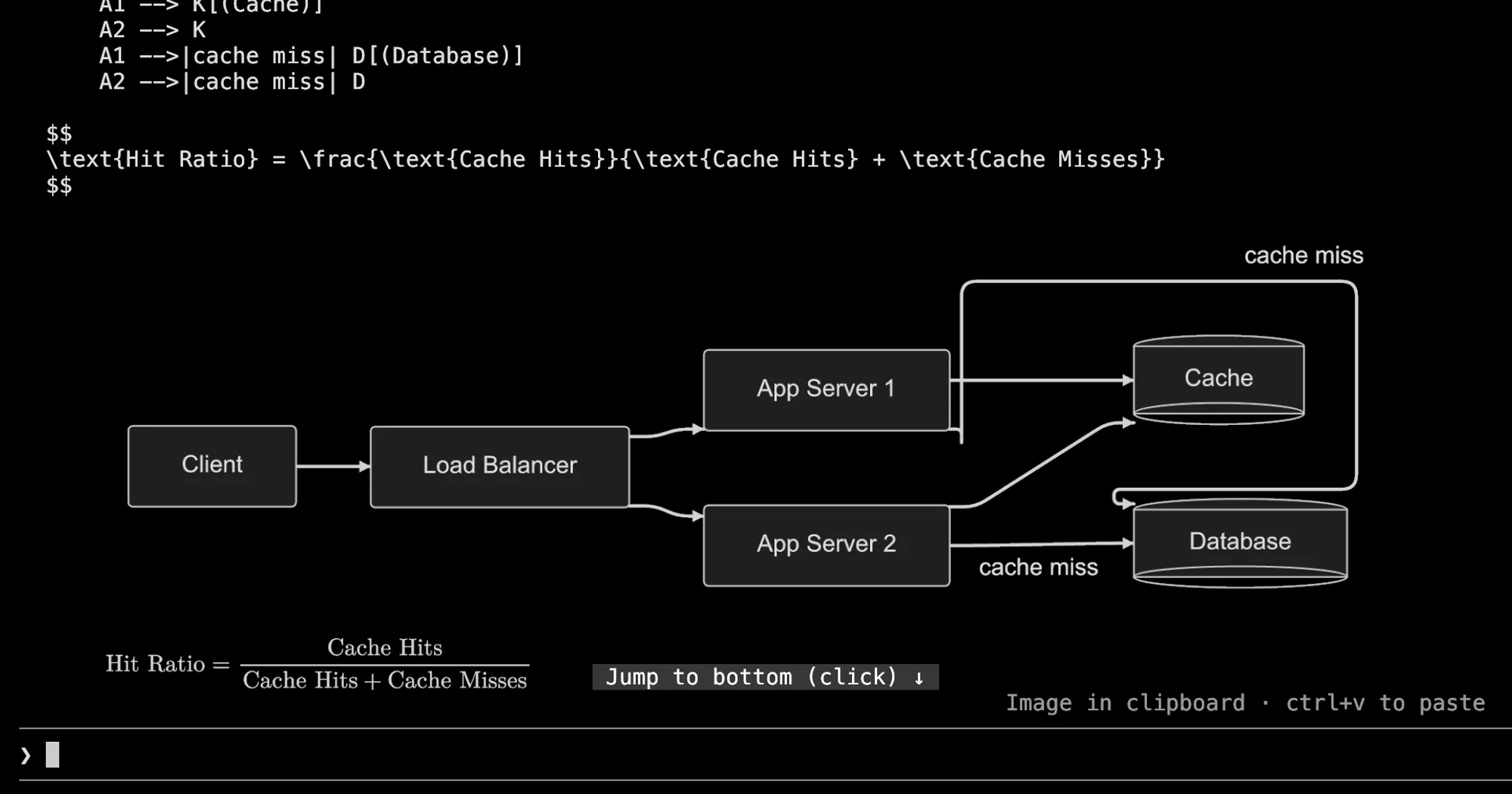Select the Database cylinder node

[x=1240, y=542]
